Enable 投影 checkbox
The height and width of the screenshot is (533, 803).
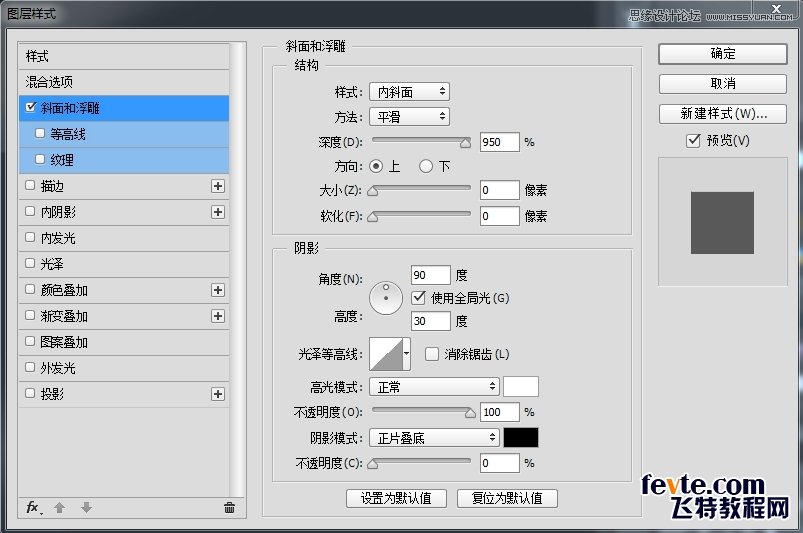point(30,393)
